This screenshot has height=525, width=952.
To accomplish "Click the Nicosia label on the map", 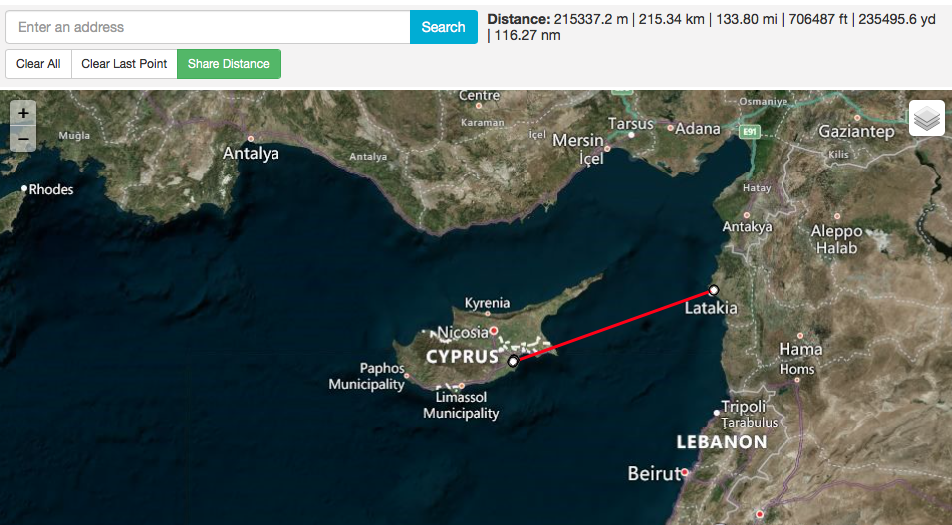I will pos(463,333).
